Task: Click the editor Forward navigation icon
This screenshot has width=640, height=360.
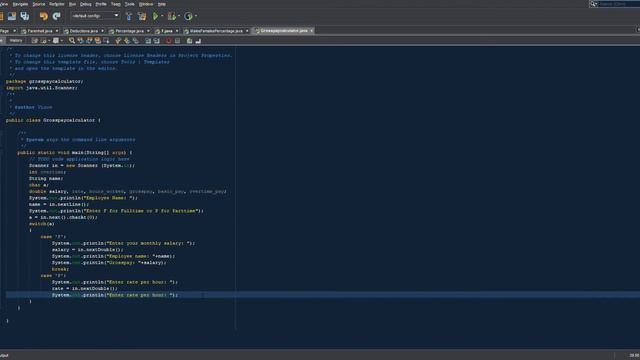Action: (x=56, y=40)
